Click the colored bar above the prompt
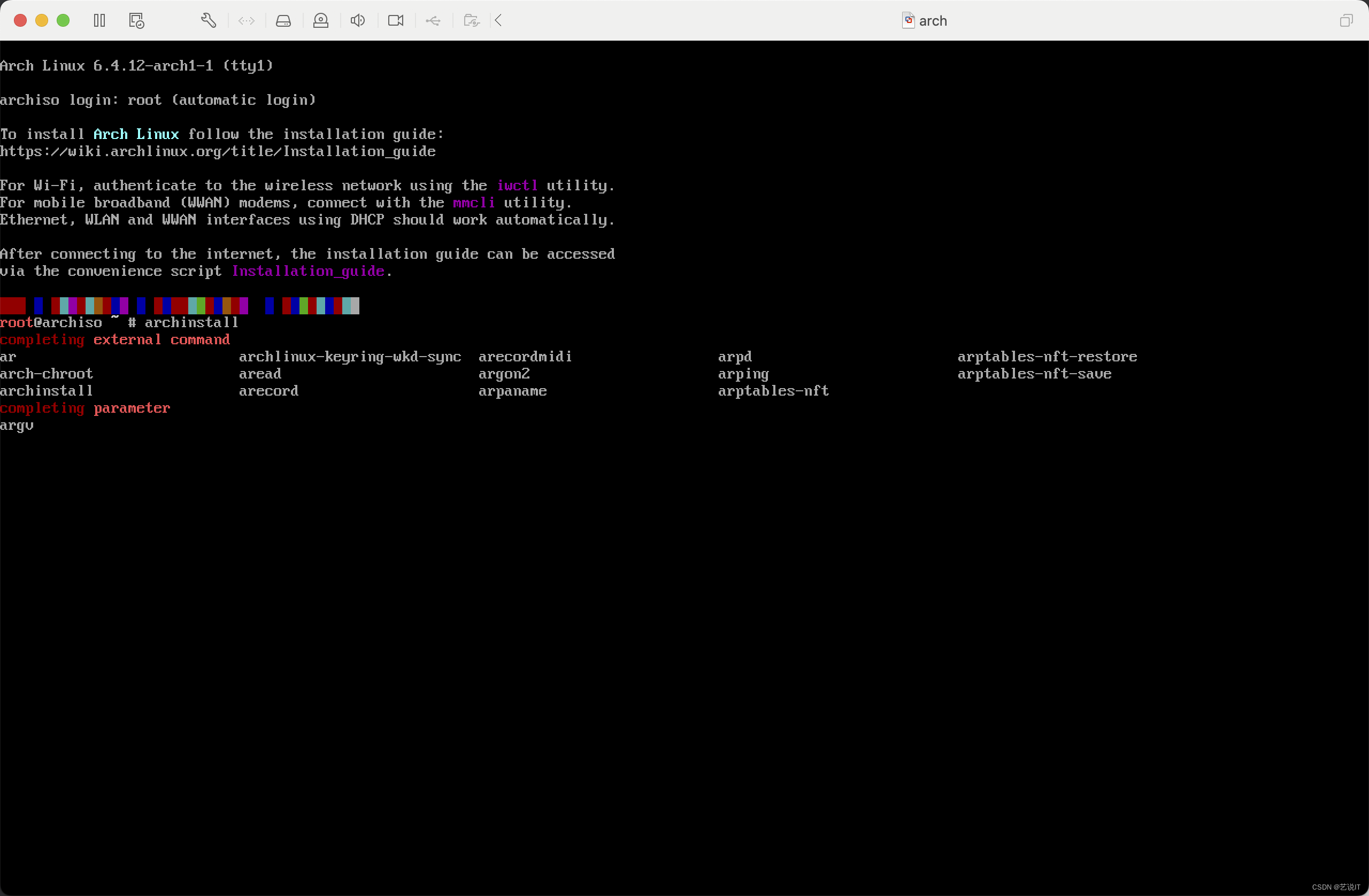Viewport: 1369px width, 896px height. 180,305
